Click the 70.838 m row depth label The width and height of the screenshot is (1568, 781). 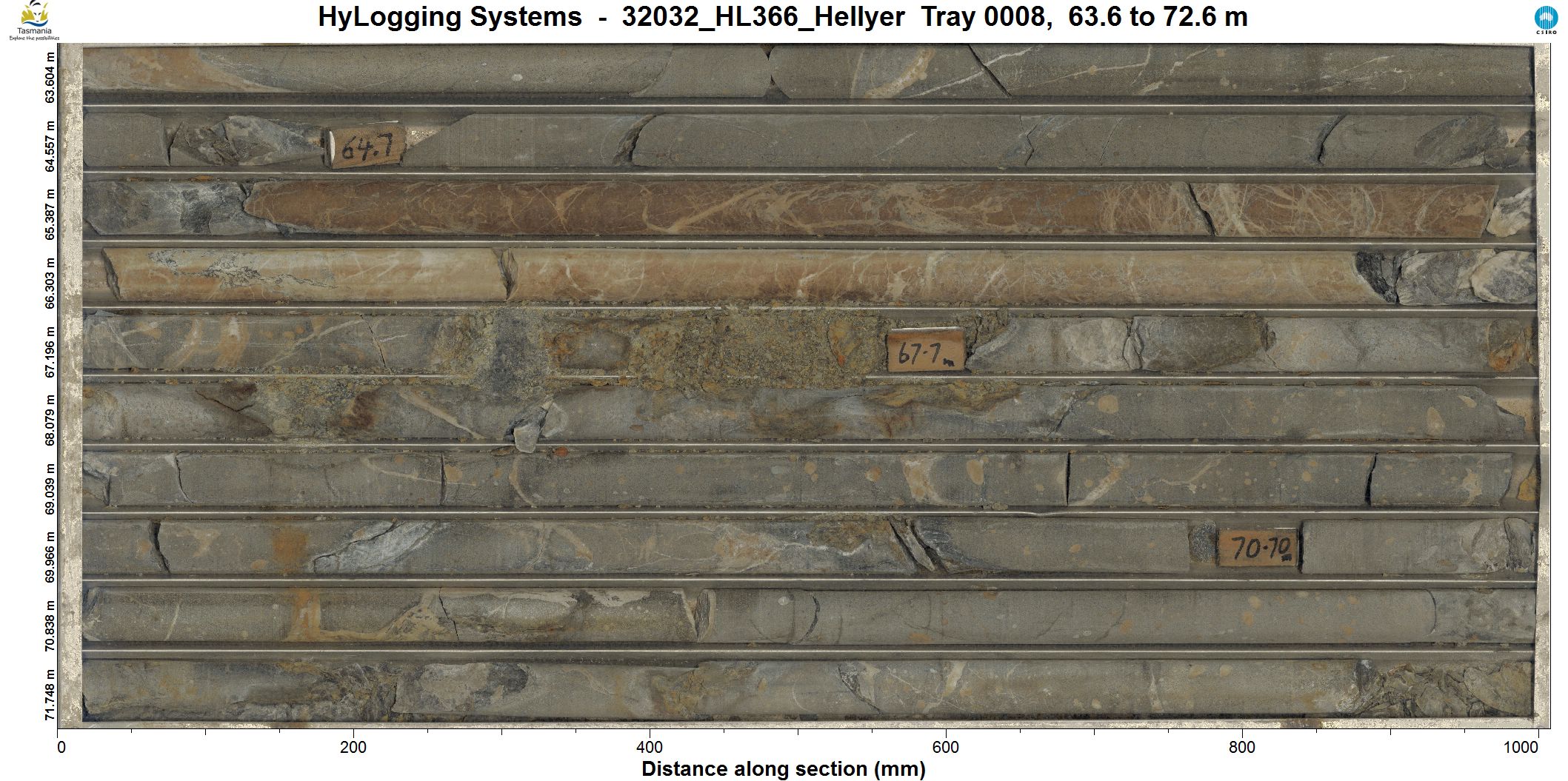pyautogui.click(x=50, y=626)
